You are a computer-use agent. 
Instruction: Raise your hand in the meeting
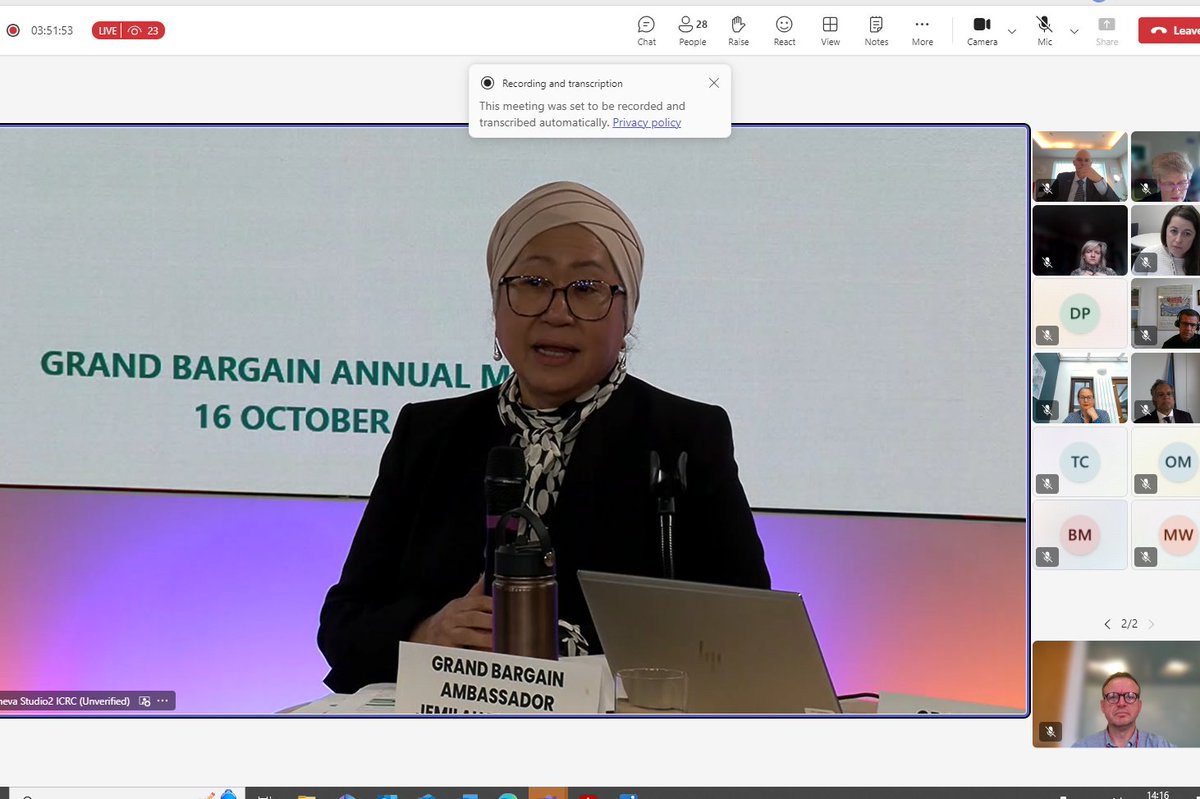(738, 30)
